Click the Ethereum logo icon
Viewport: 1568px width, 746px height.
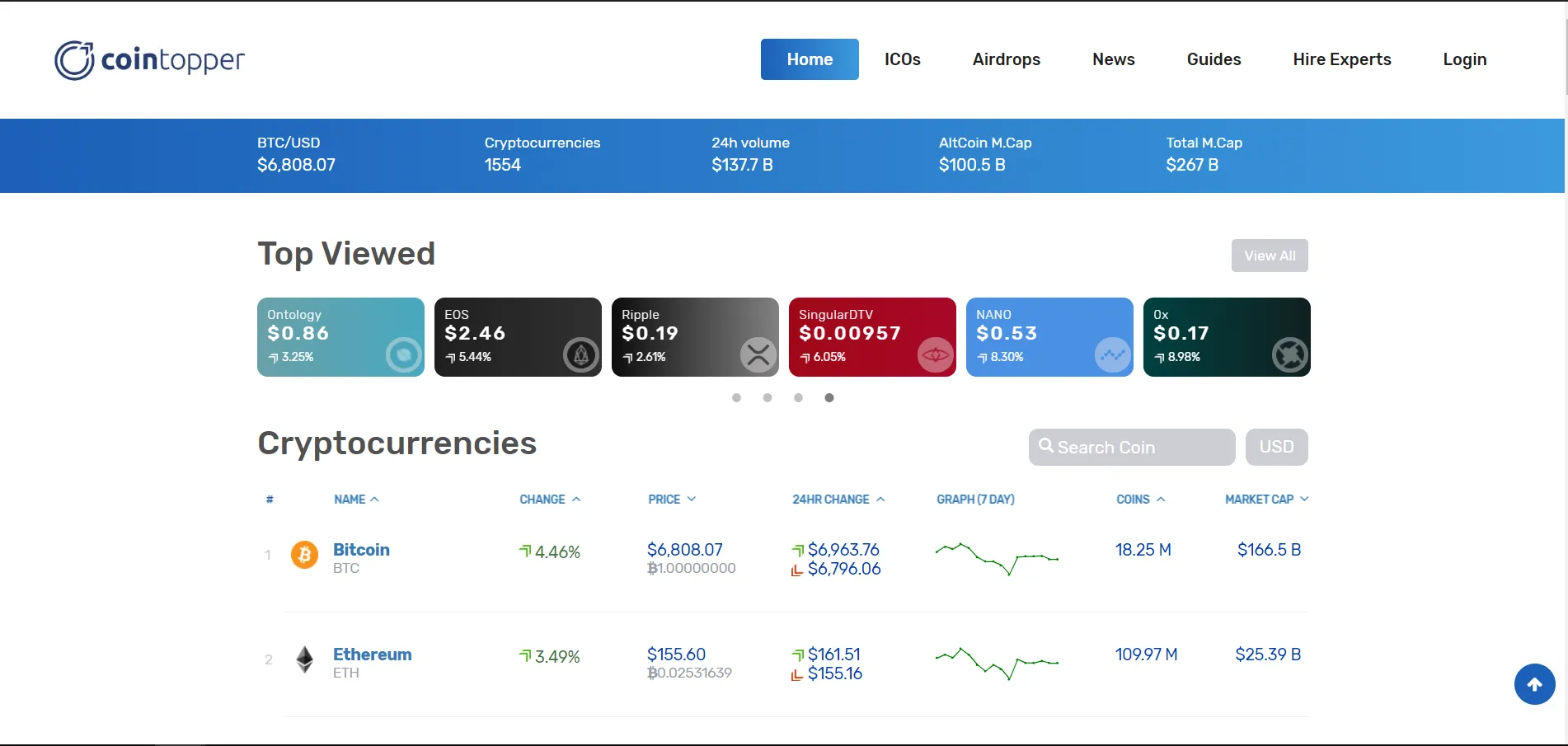305,659
